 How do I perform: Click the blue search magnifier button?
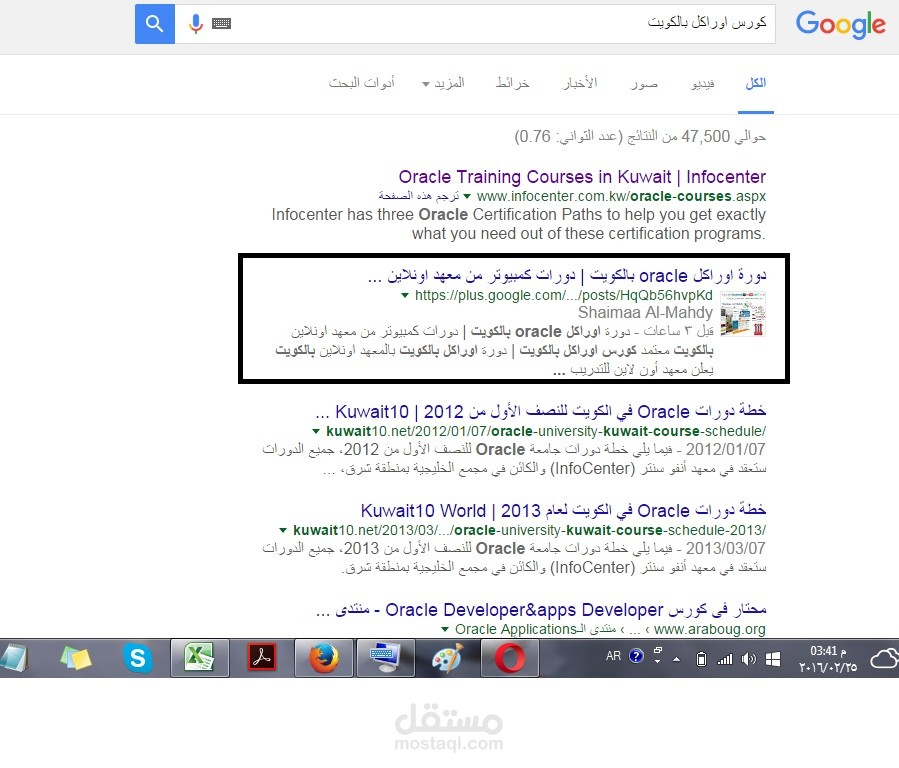[x=155, y=23]
